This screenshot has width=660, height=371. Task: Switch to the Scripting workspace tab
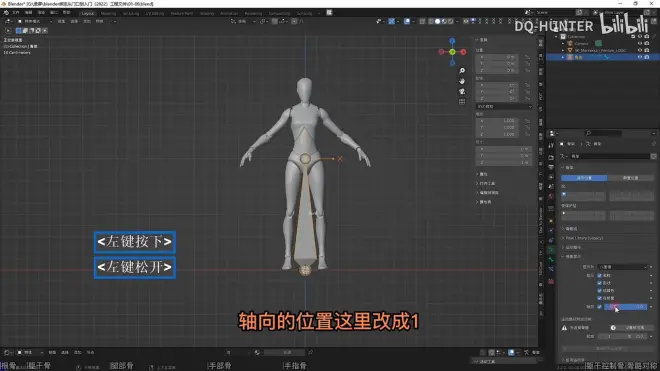(304, 13)
